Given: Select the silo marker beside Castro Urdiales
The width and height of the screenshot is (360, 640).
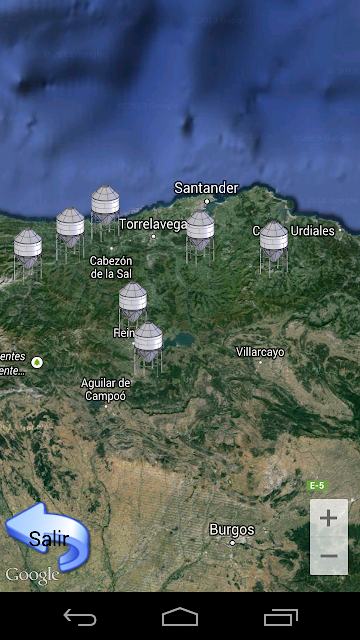Looking at the screenshot, I should pos(273,249).
